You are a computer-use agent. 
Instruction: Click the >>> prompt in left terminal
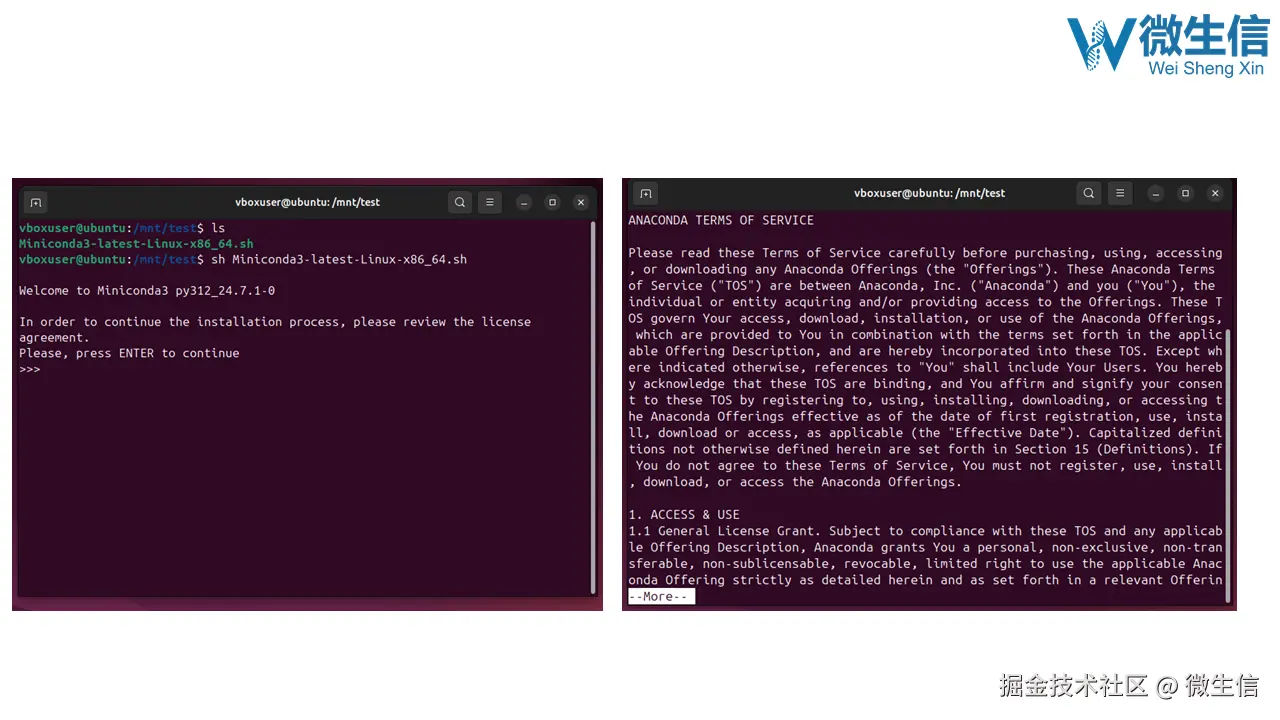pyautogui.click(x=30, y=369)
